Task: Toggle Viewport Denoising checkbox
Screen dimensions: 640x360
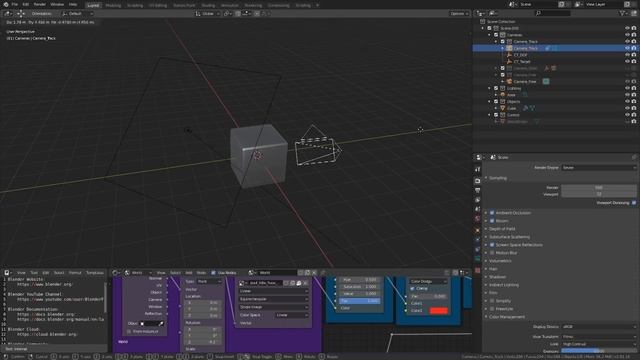Action: [633, 203]
